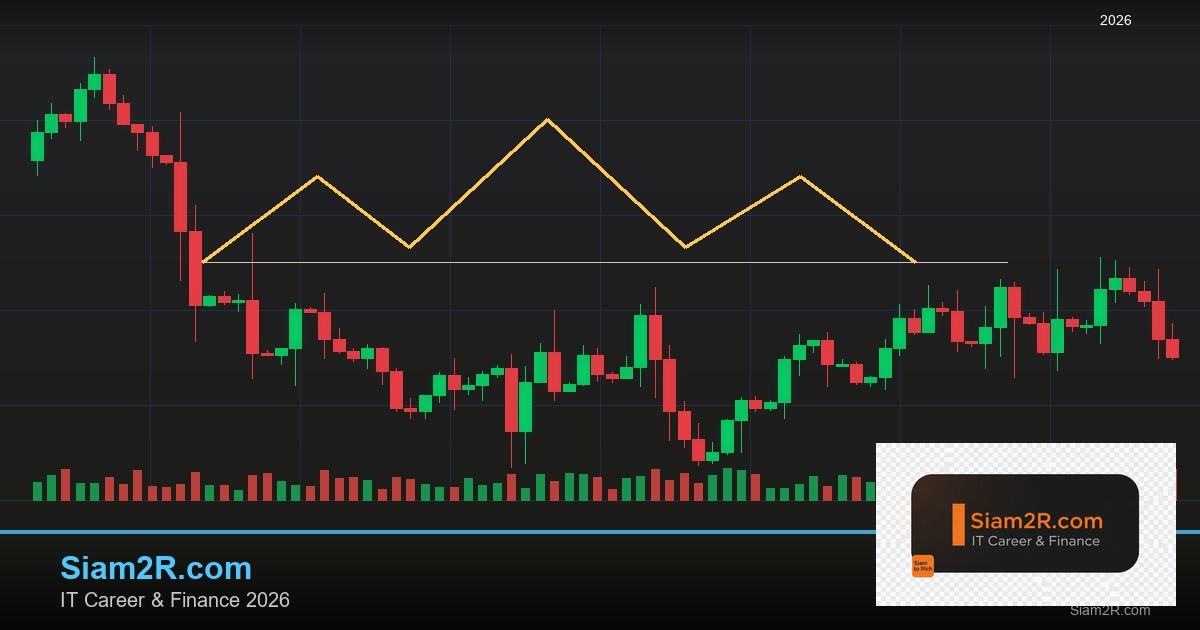The image size is (1200, 630).
Task: Click the start point of the yellow pattern line
Action: pyautogui.click(x=203, y=262)
